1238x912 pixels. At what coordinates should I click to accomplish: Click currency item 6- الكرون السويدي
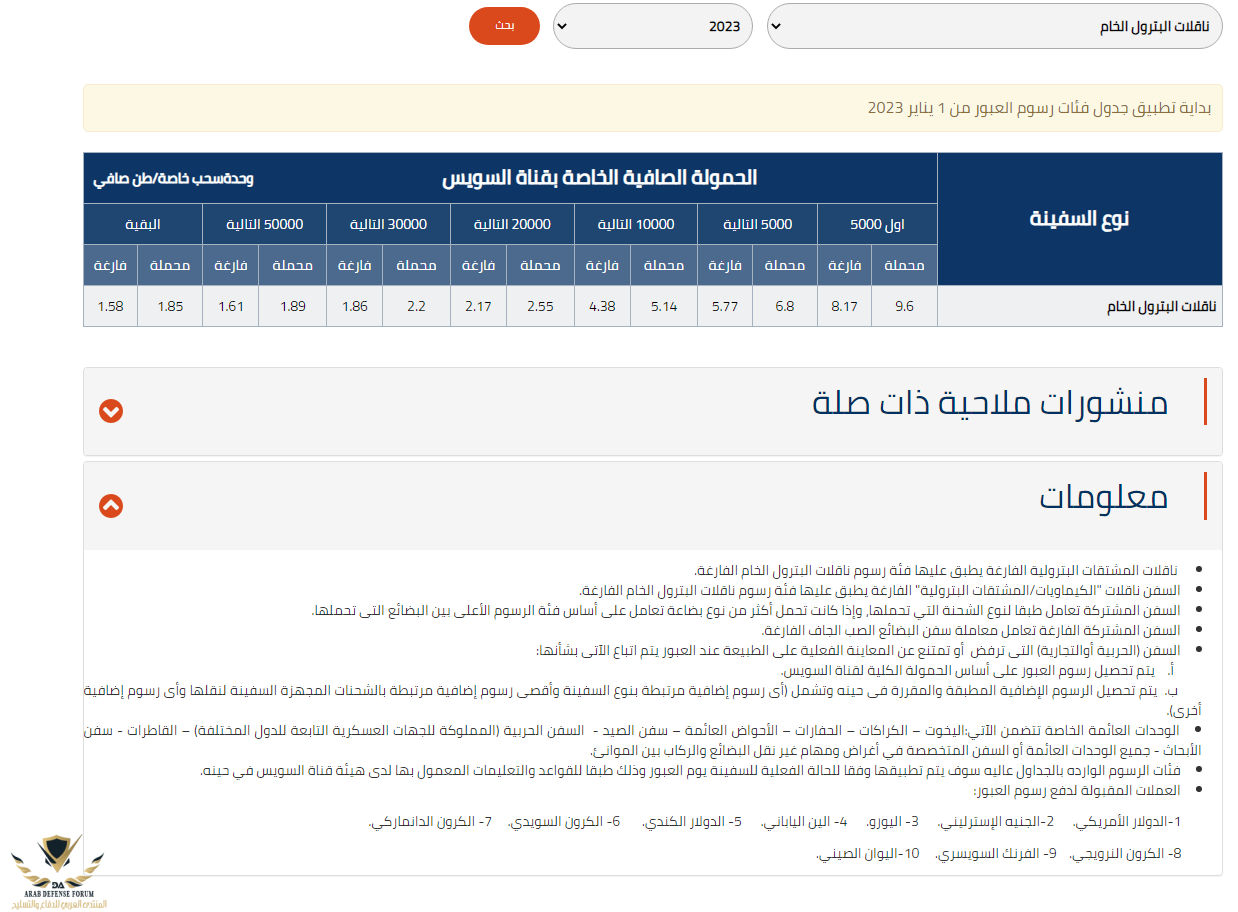pos(564,822)
